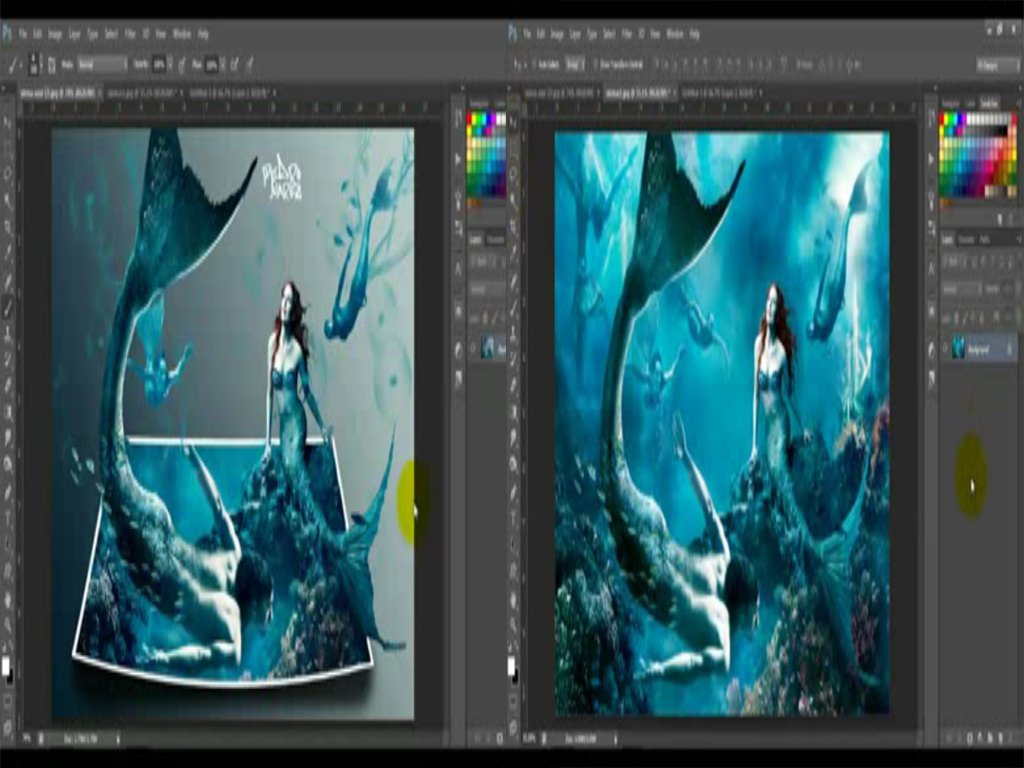The width and height of the screenshot is (1024, 768).
Task: Click the lock icon on the Background layer
Action: point(1008,350)
